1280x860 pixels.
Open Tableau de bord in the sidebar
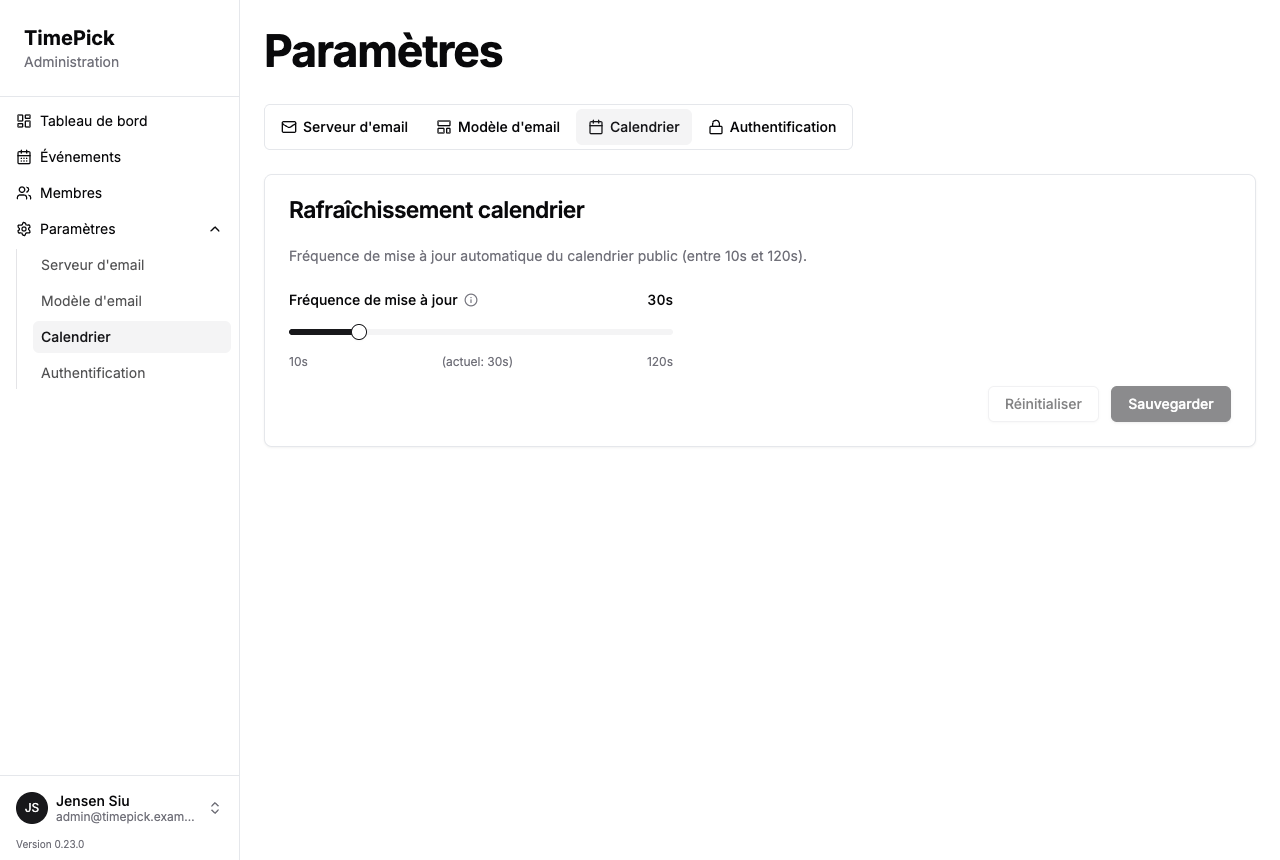(120, 121)
